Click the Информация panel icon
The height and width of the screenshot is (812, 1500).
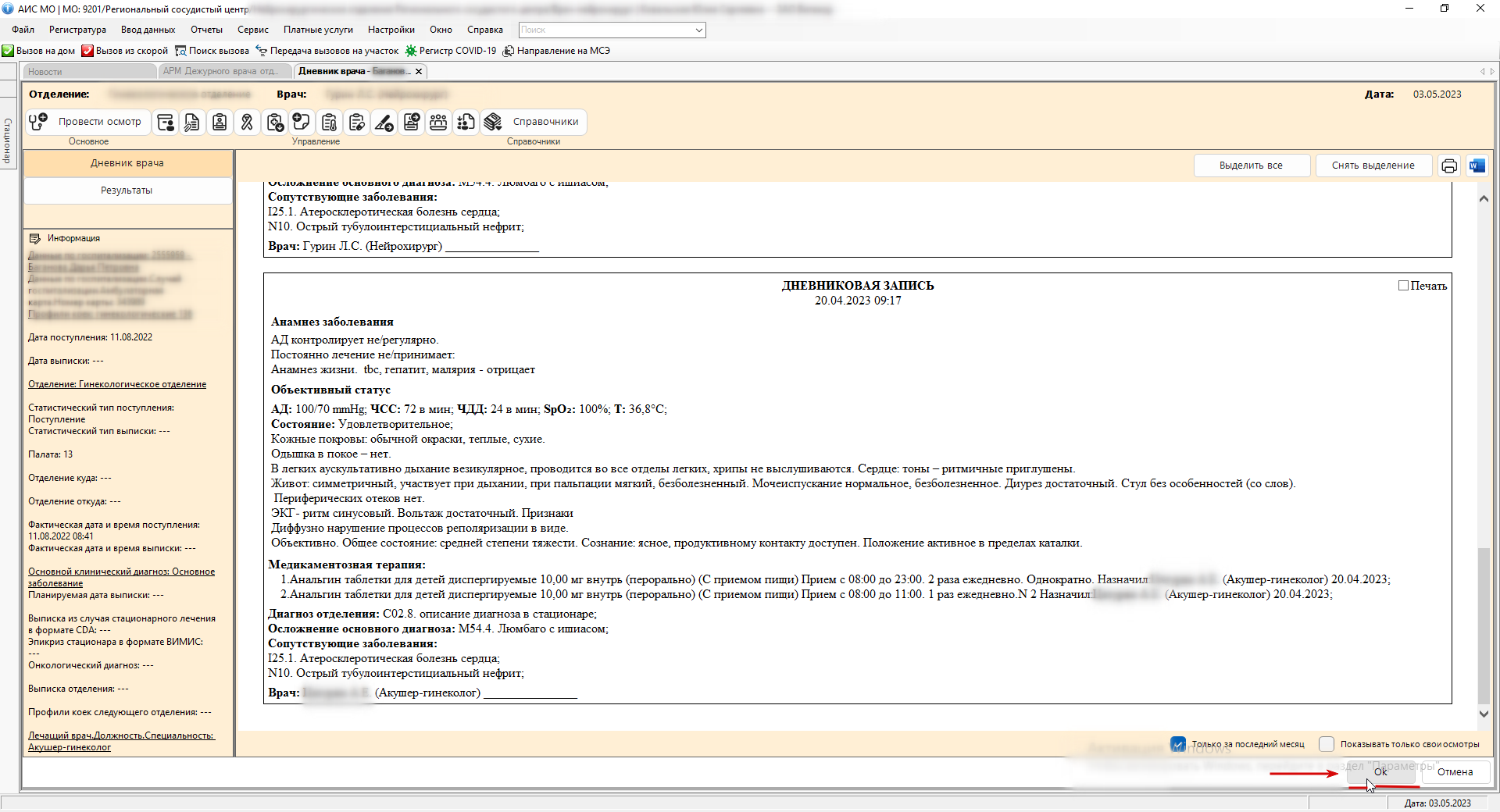click(34, 238)
